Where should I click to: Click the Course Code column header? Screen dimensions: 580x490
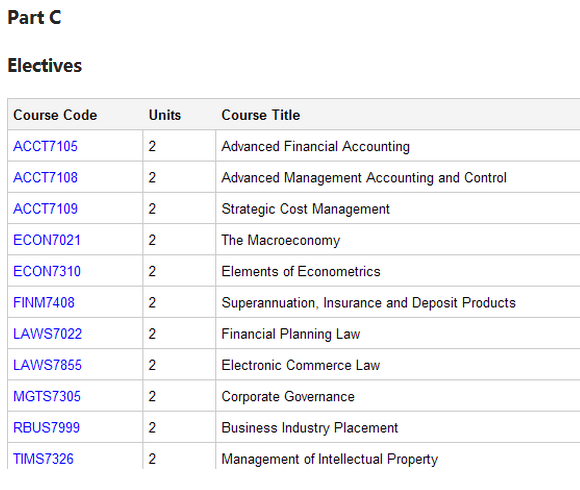point(55,115)
